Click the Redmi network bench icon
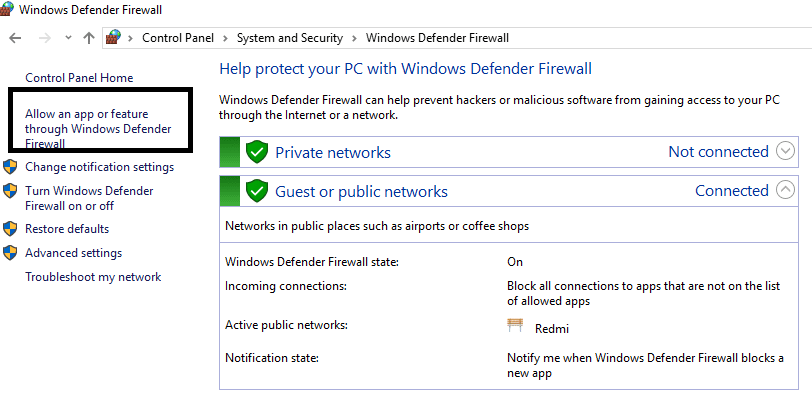Image resolution: width=812 pixels, height=413 pixels. [x=515, y=326]
